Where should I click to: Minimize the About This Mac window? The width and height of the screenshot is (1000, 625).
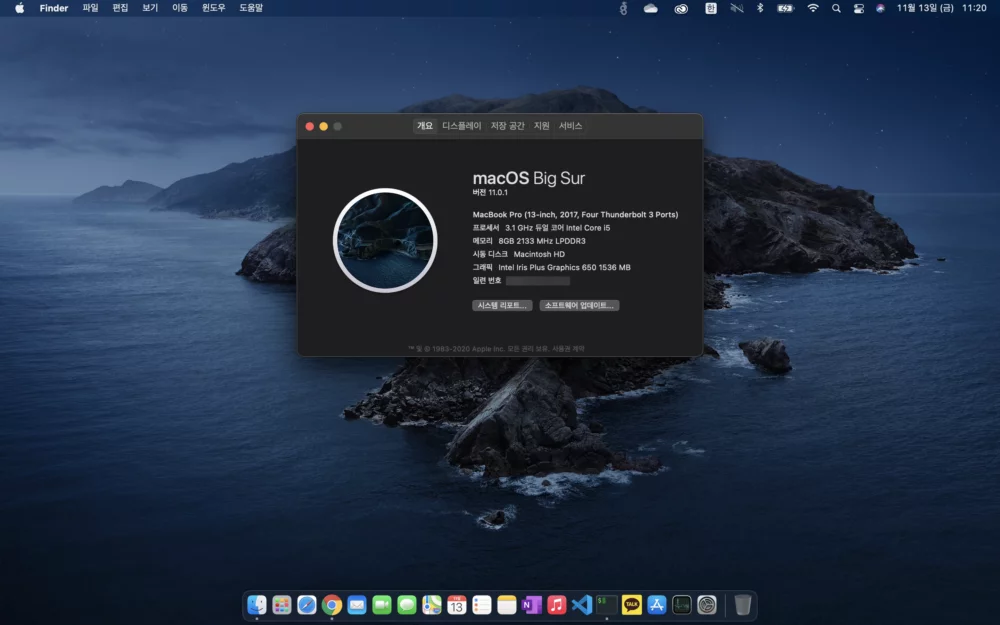pos(323,126)
